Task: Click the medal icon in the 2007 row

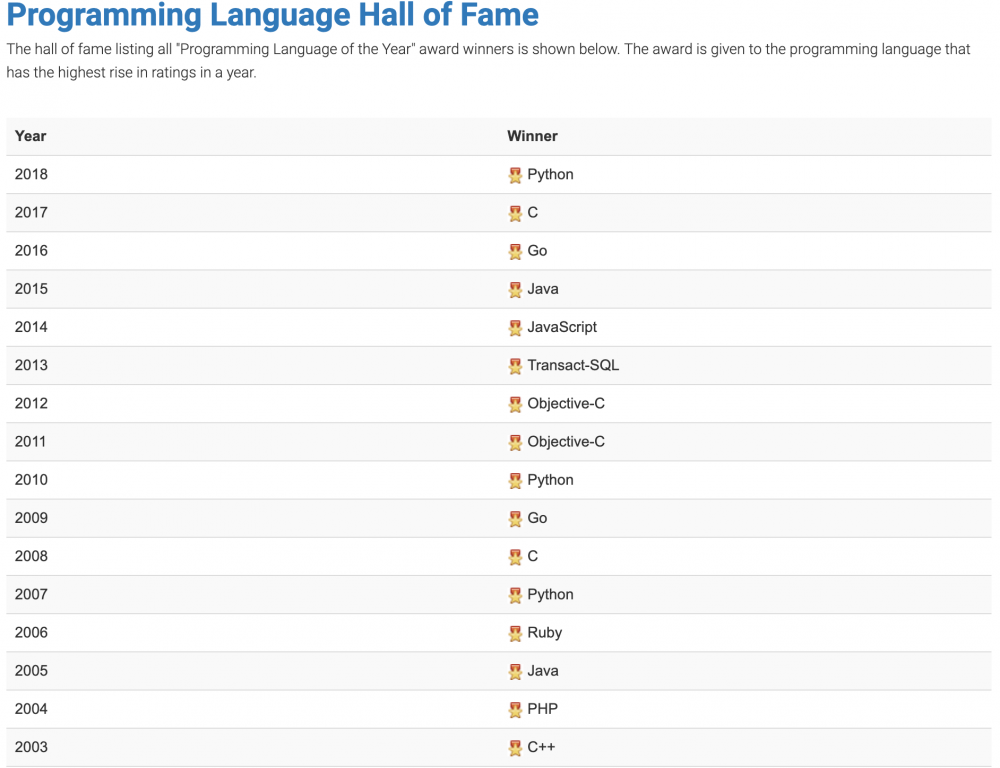Action: 515,596
